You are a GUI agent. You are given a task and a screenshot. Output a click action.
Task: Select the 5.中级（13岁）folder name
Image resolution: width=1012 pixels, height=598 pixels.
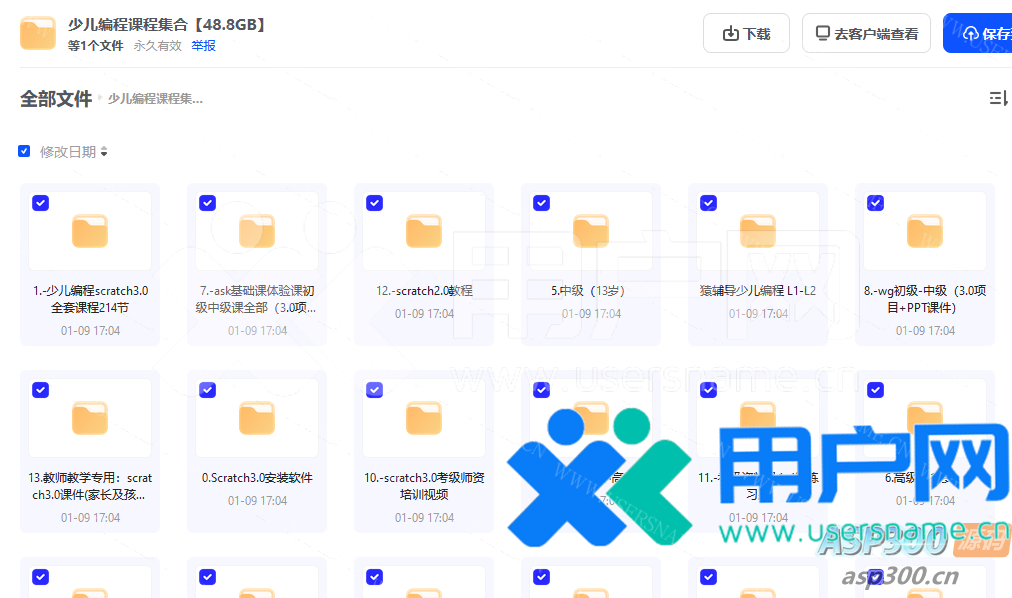(x=588, y=291)
